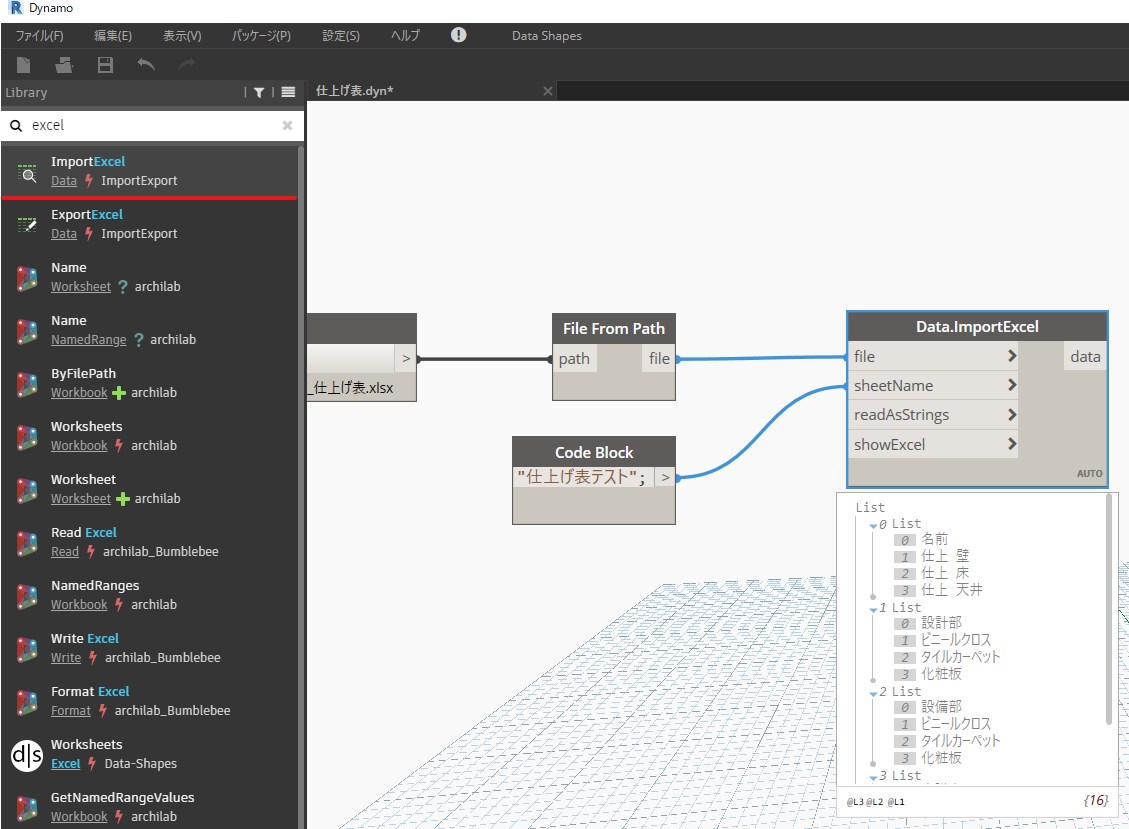Open the 設定(S) menu
The height and width of the screenshot is (829, 1129).
pos(341,35)
